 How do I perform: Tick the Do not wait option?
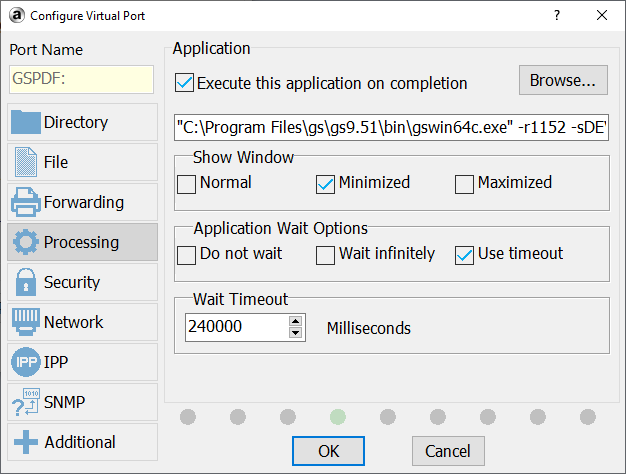pos(187,255)
